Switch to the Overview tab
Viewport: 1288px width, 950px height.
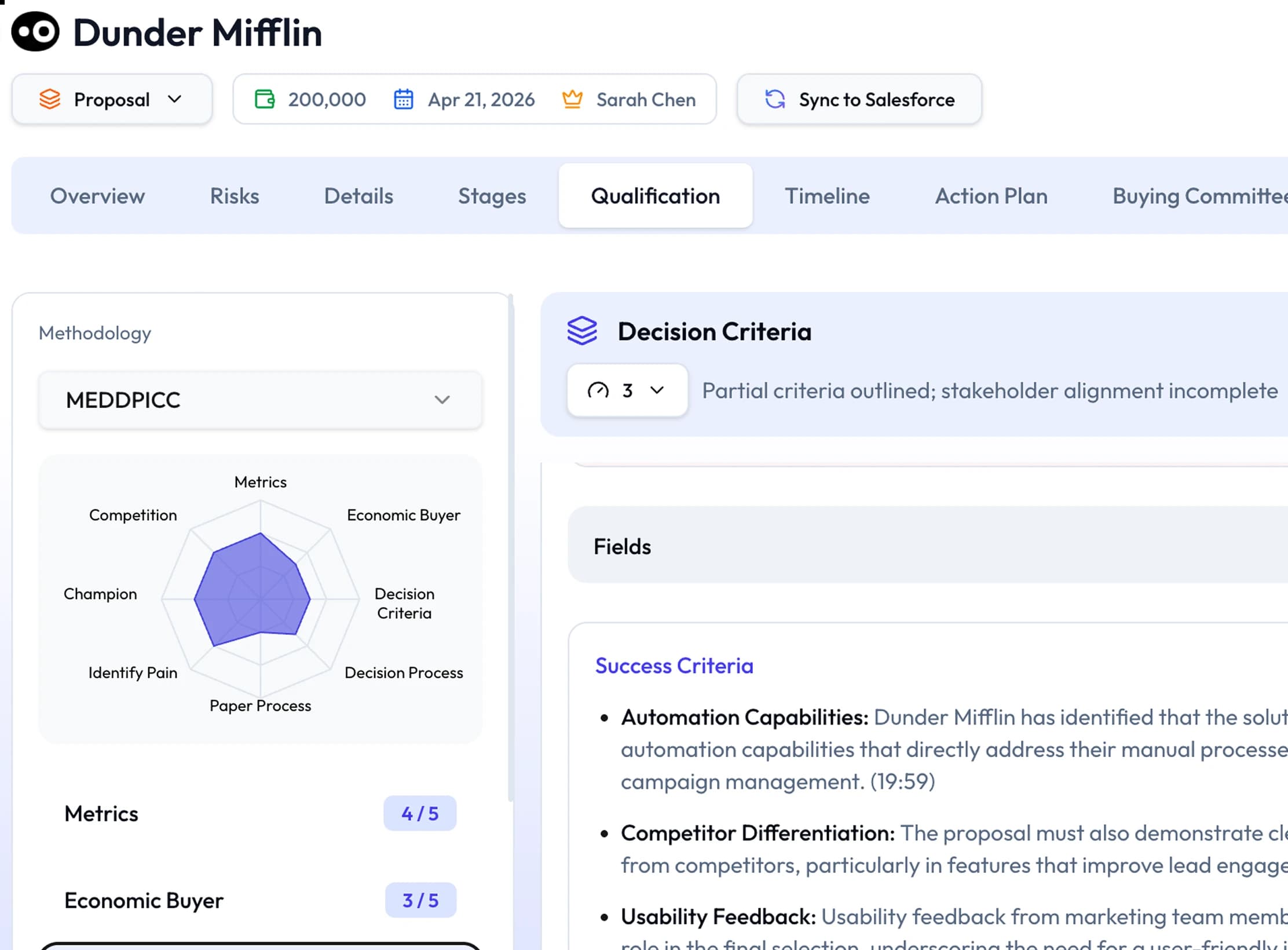[x=97, y=196]
